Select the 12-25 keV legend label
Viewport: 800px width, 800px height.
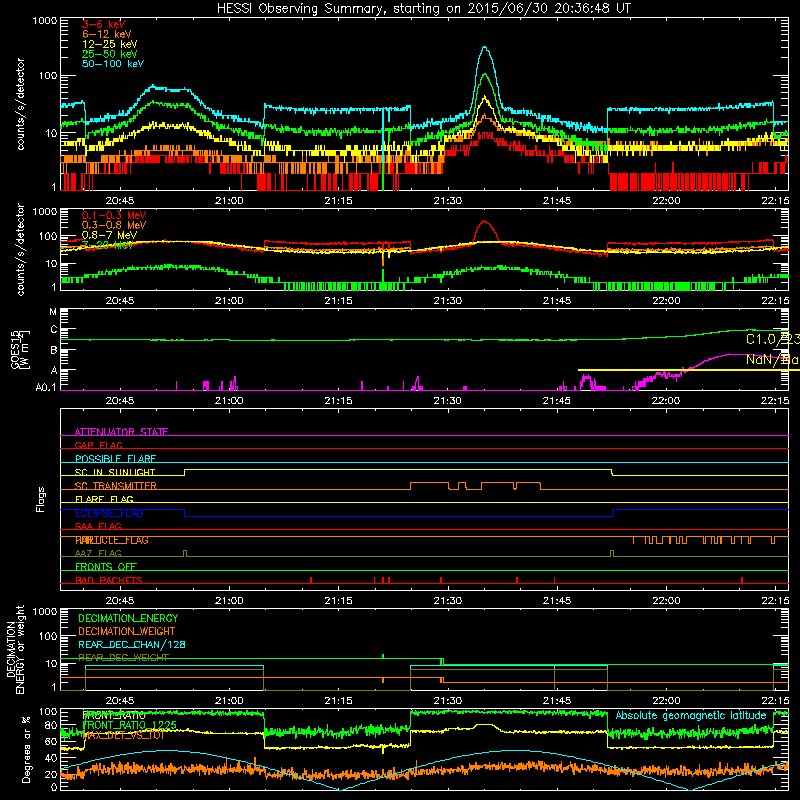pyautogui.click(x=110, y=44)
